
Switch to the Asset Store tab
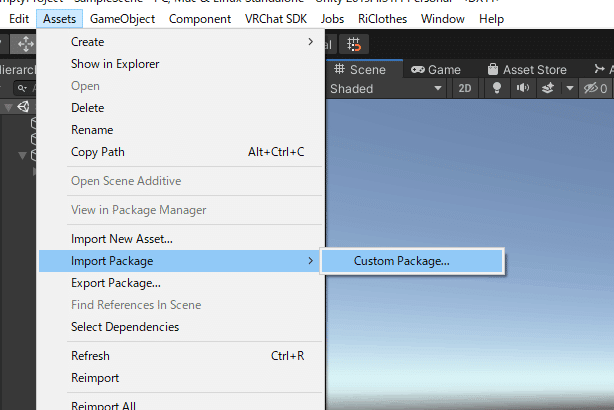point(527,70)
